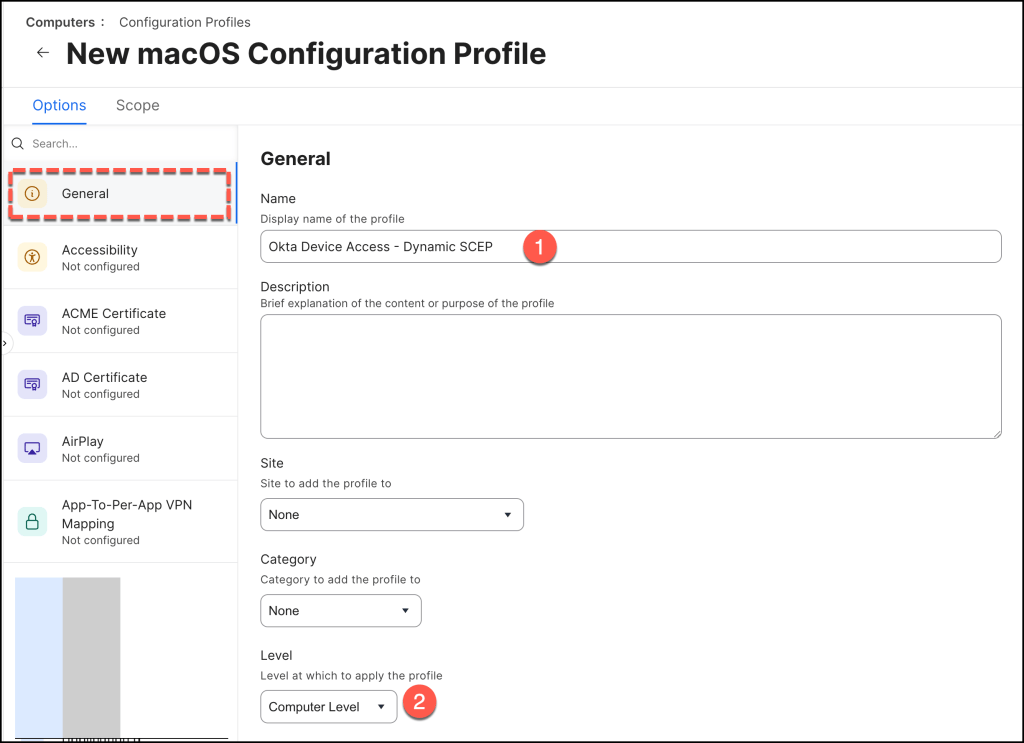Focus the profile Name text field
This screenshot has width=1024, height=743.
[630, 247]
